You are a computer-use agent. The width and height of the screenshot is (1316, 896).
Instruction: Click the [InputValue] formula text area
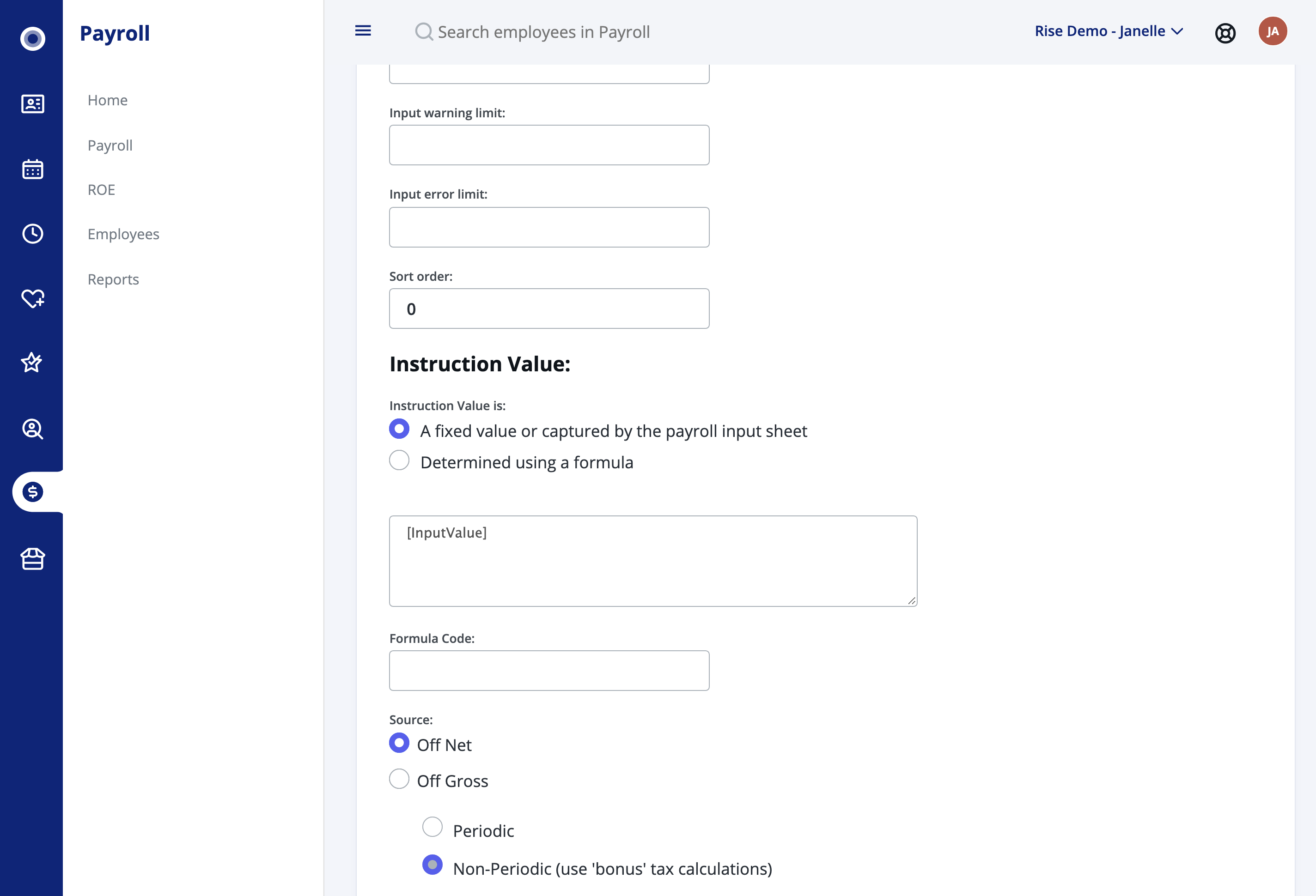[653, 561]
